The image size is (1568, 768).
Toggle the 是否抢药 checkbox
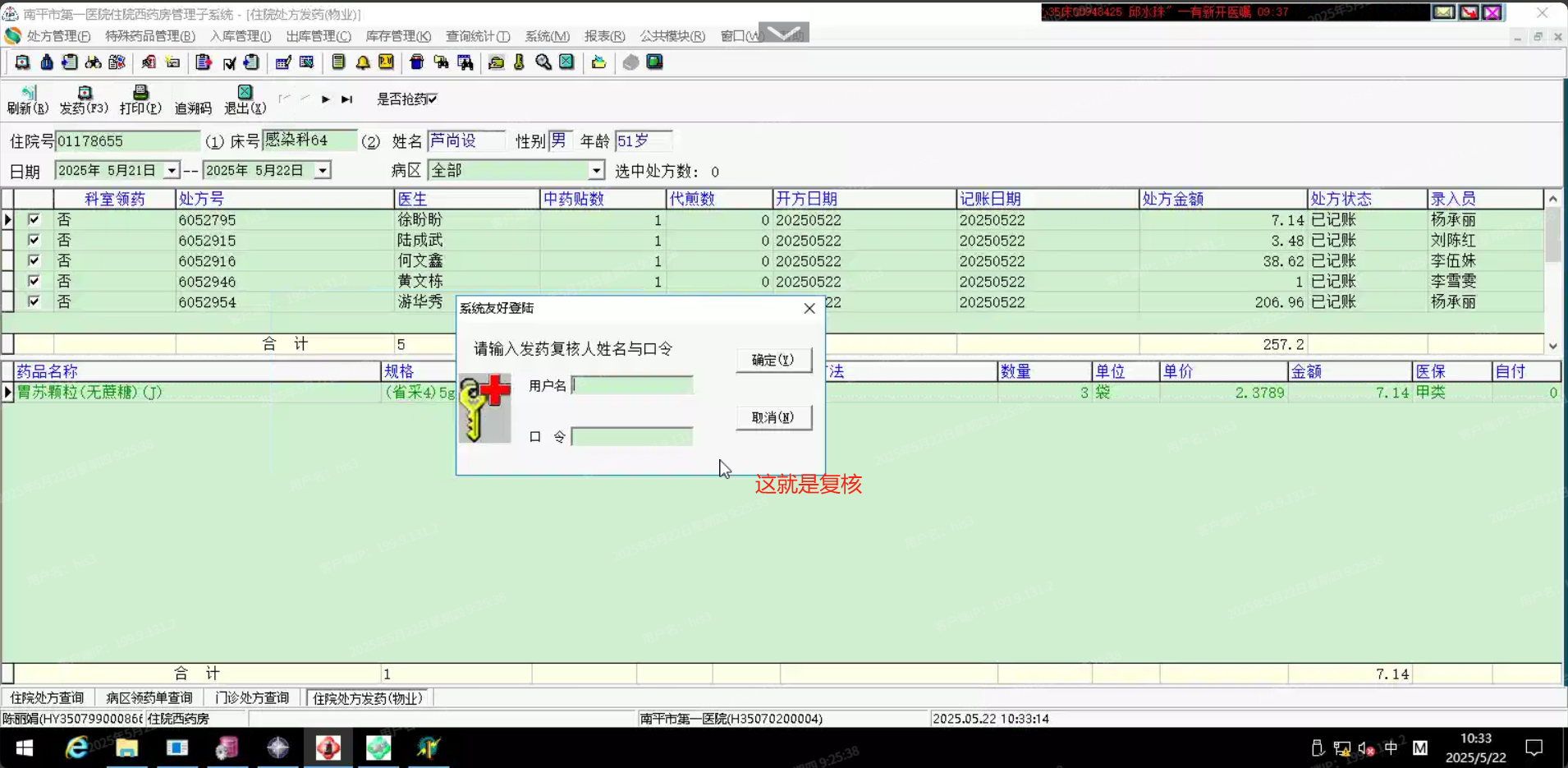[x=433, y=99]
